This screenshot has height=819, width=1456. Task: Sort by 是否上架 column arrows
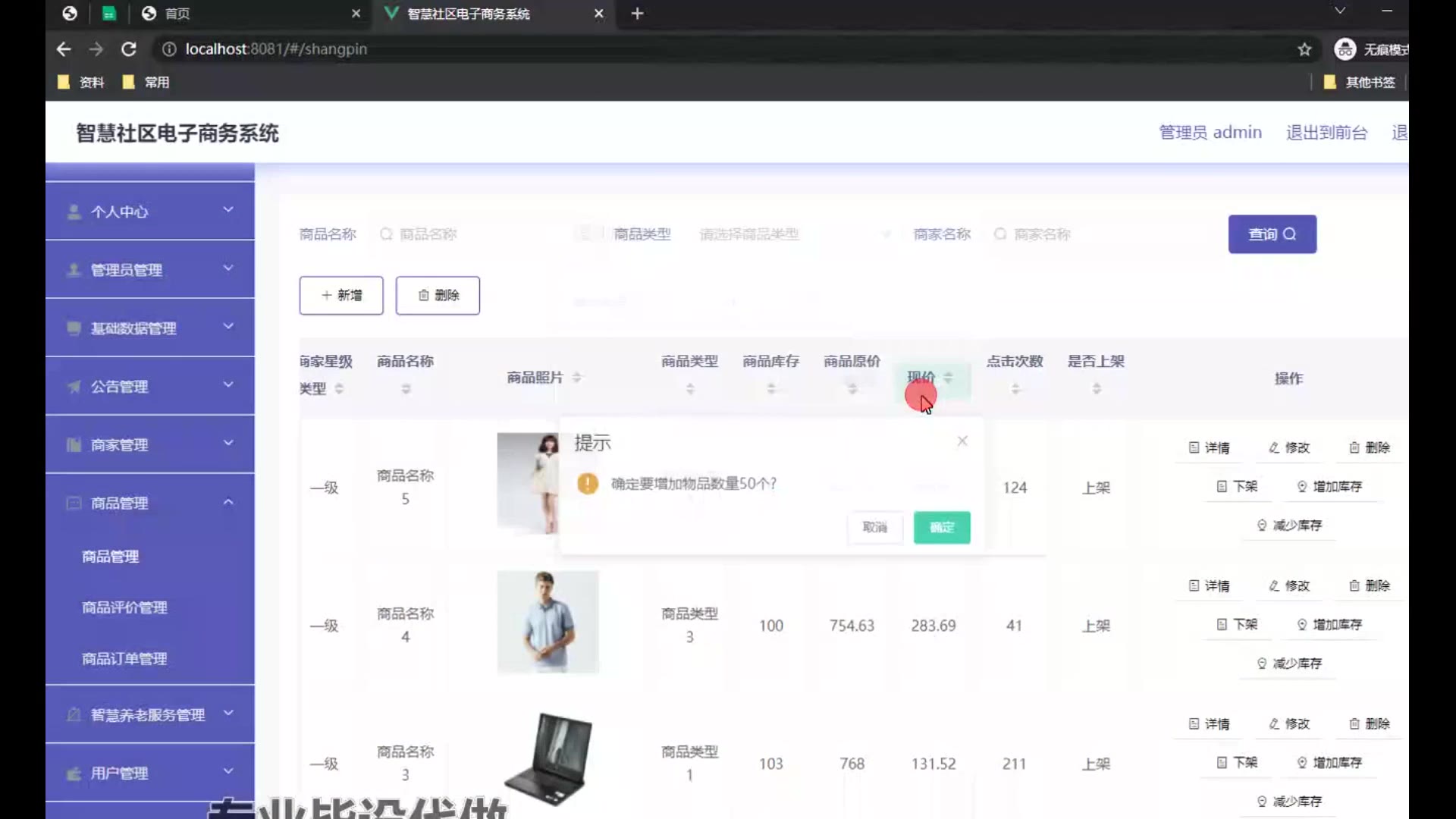[x=1097, y=389]
